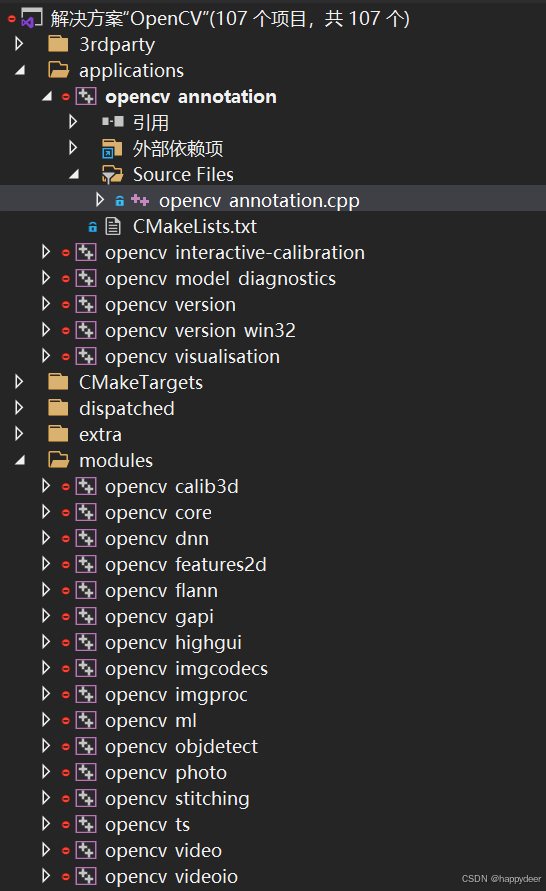Click the extra folder icon
546x891 pixels.
click(59, 434)
